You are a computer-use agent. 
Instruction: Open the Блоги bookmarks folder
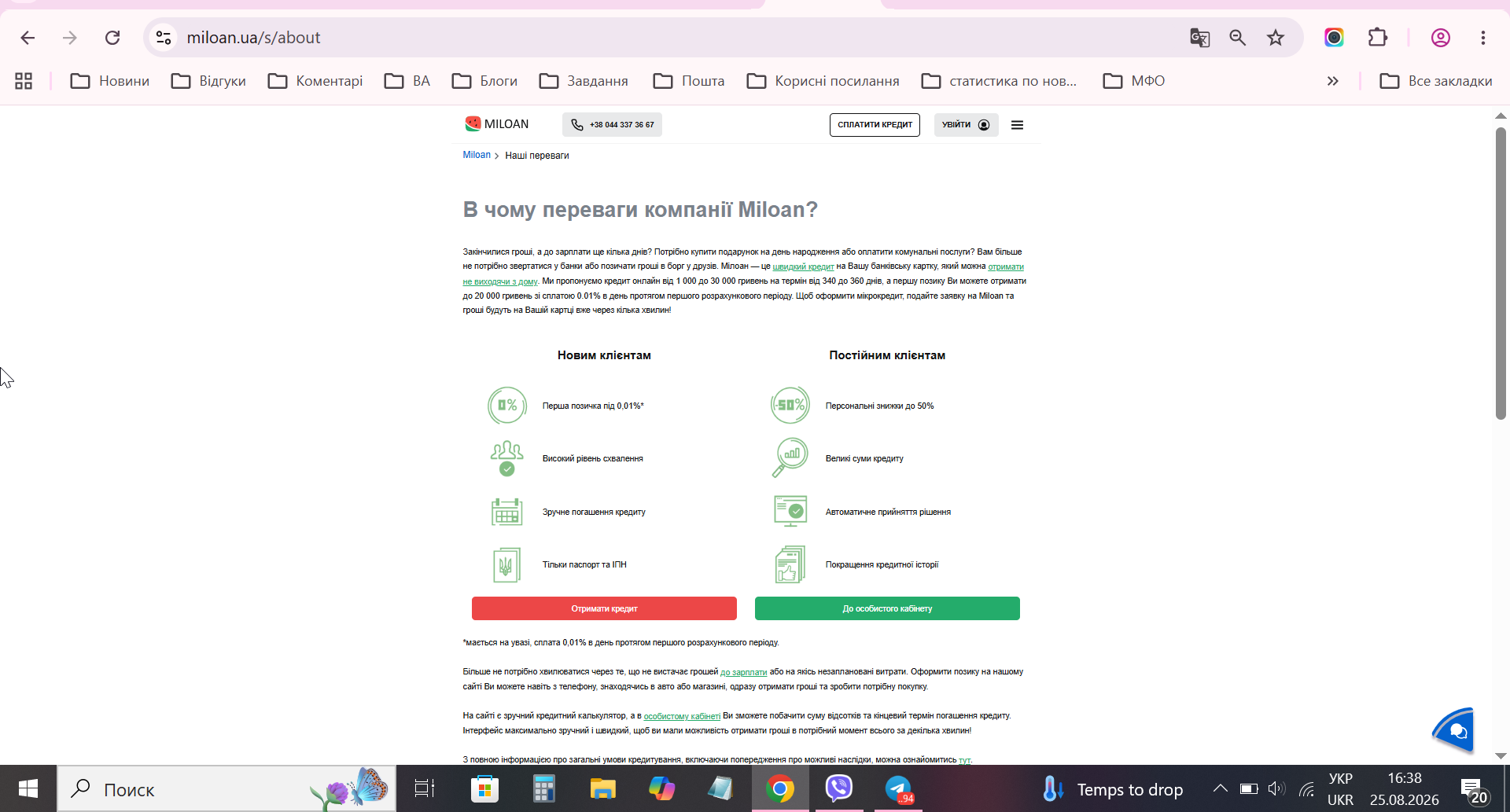pyautogui.click(x=485, y=81)
